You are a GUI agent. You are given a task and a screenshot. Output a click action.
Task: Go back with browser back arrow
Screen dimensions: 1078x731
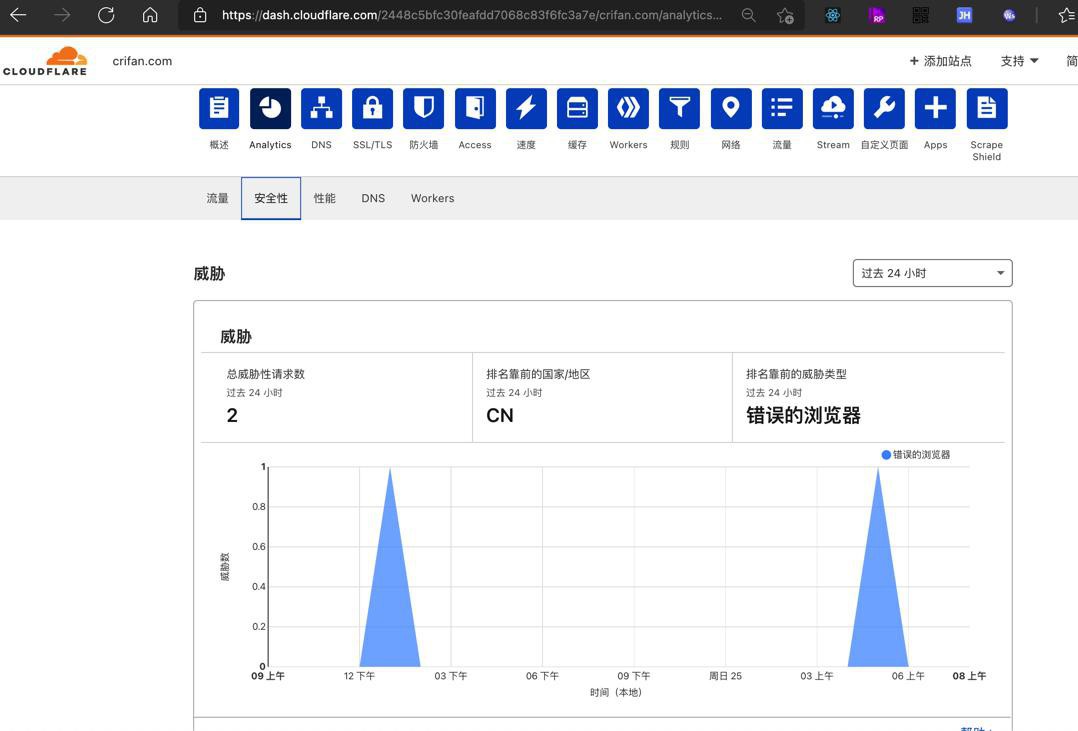19,14
